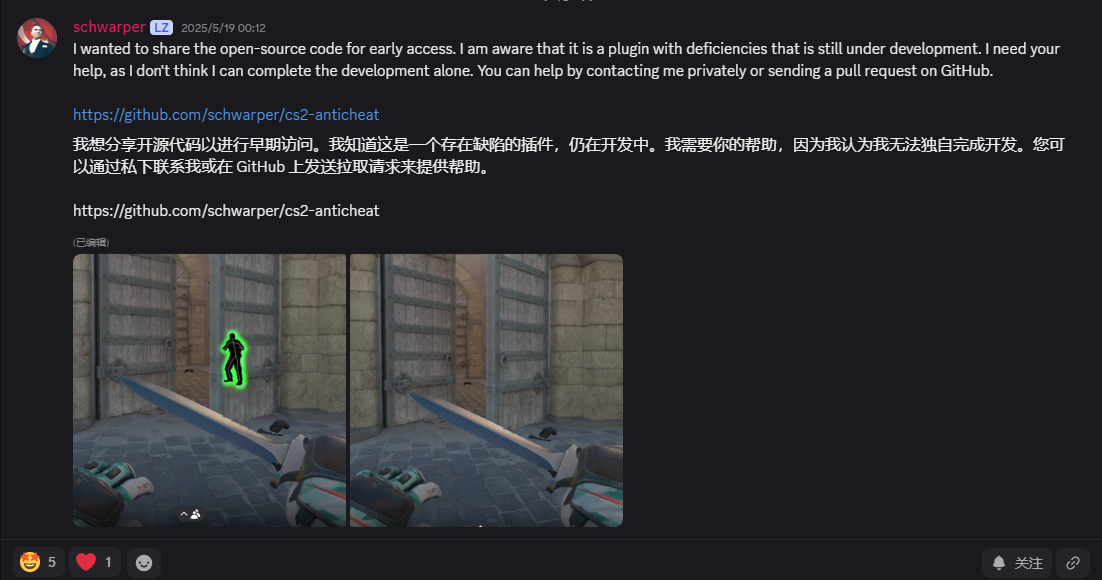Click the English message paragraph text
This screenshot has width=1102, height=580.
point(566,60)
